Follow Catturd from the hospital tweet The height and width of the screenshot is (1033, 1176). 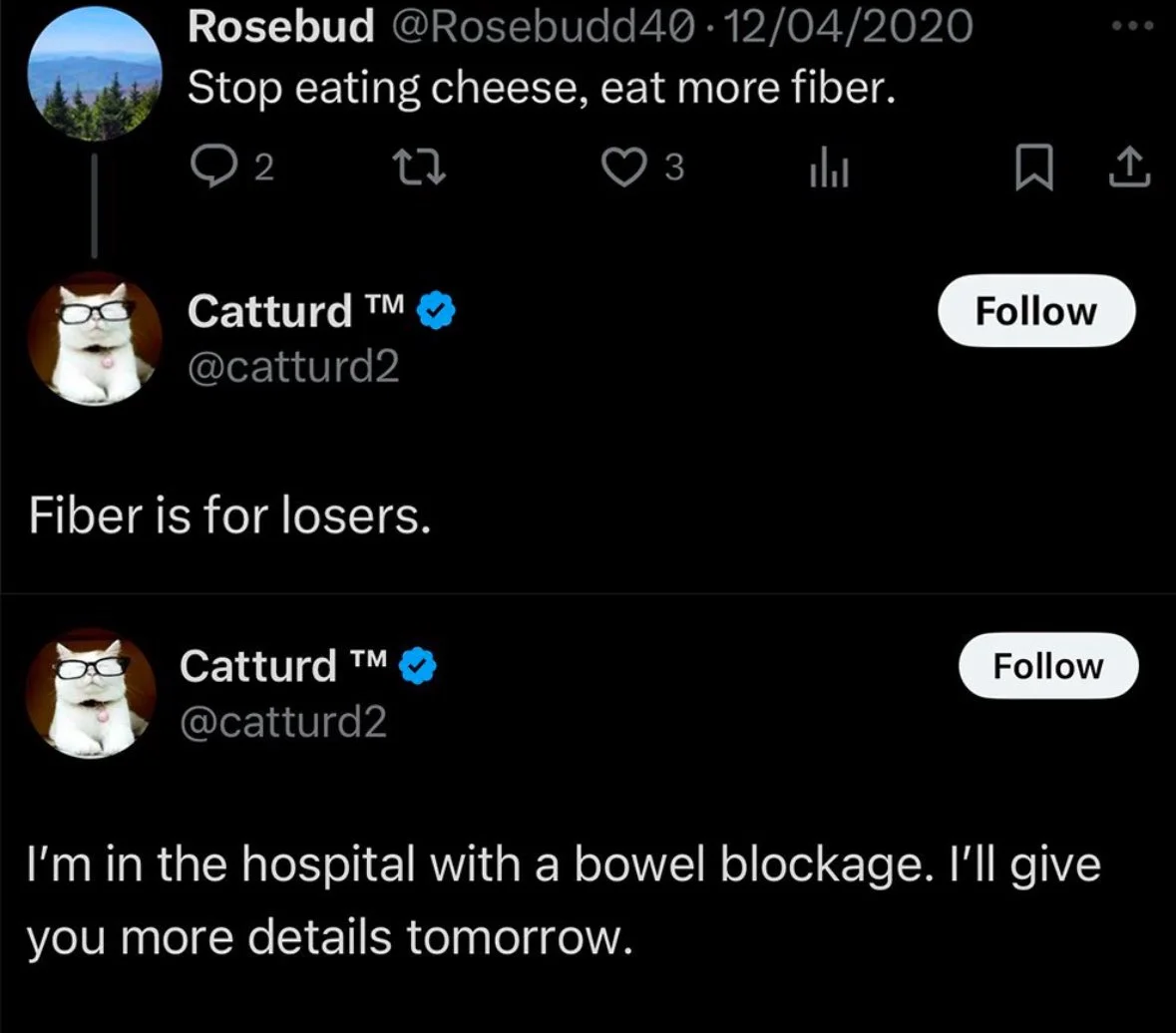click(x=1048, y=665)
